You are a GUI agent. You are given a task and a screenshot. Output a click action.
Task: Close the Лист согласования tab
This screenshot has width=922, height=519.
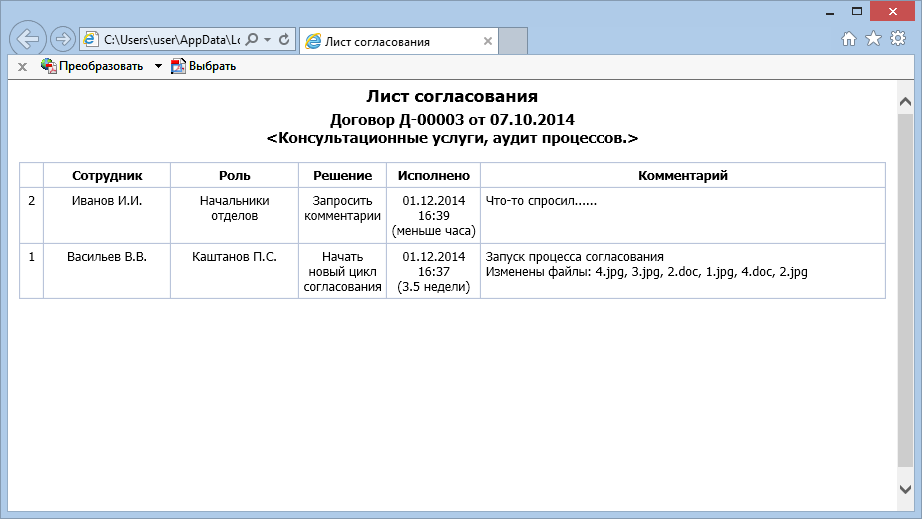click(x=488, y=42)
